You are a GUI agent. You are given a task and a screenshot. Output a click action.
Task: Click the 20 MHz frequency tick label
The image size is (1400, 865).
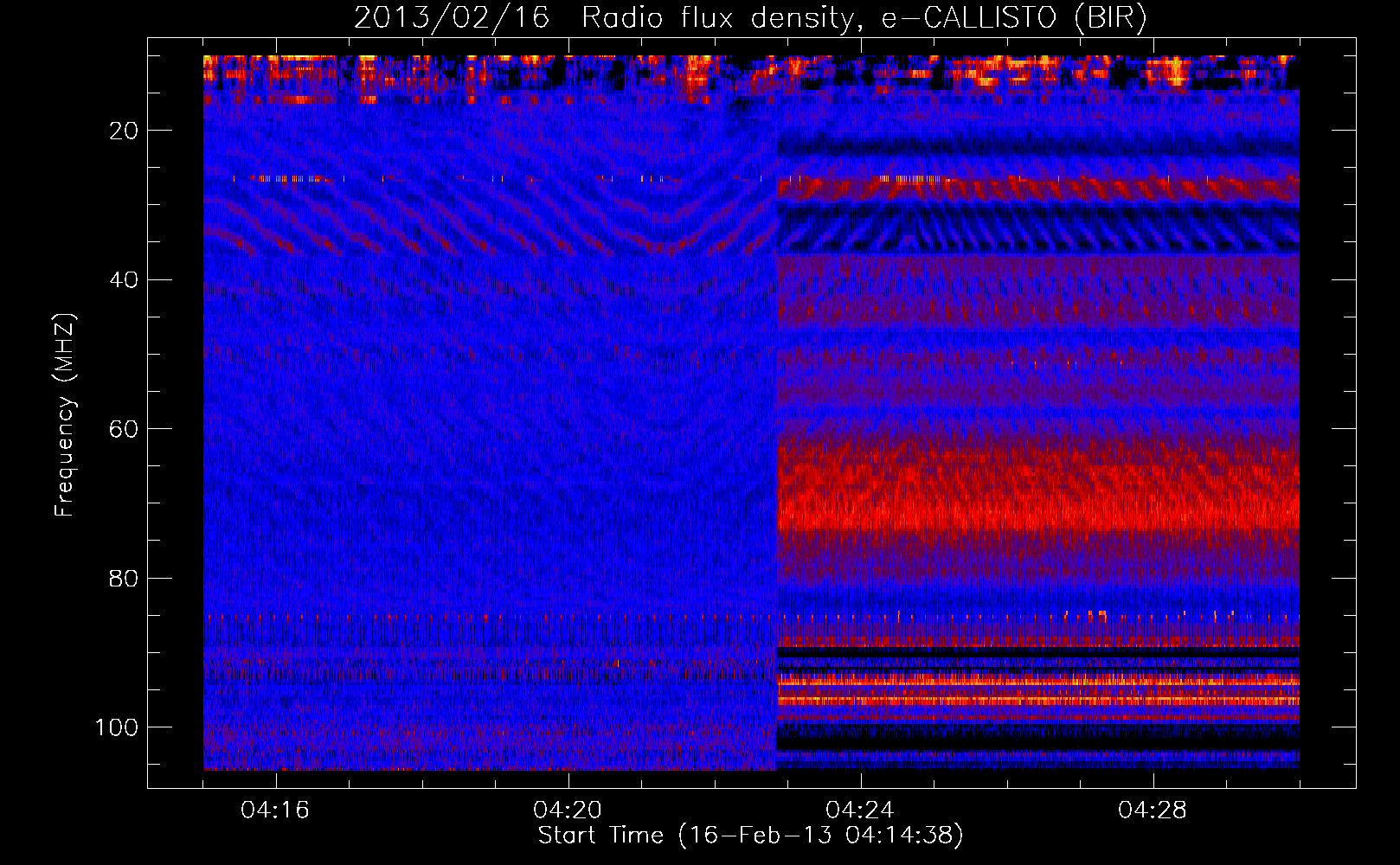[x=125, y=131]
